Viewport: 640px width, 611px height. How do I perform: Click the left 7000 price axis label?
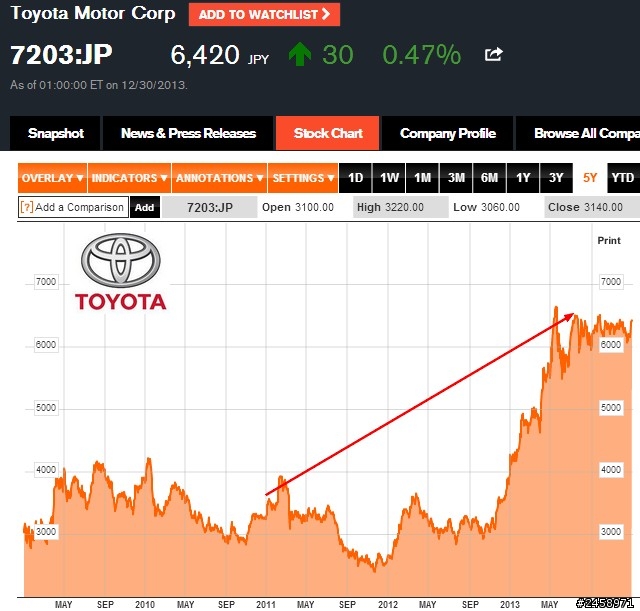(x=46, y=282)
